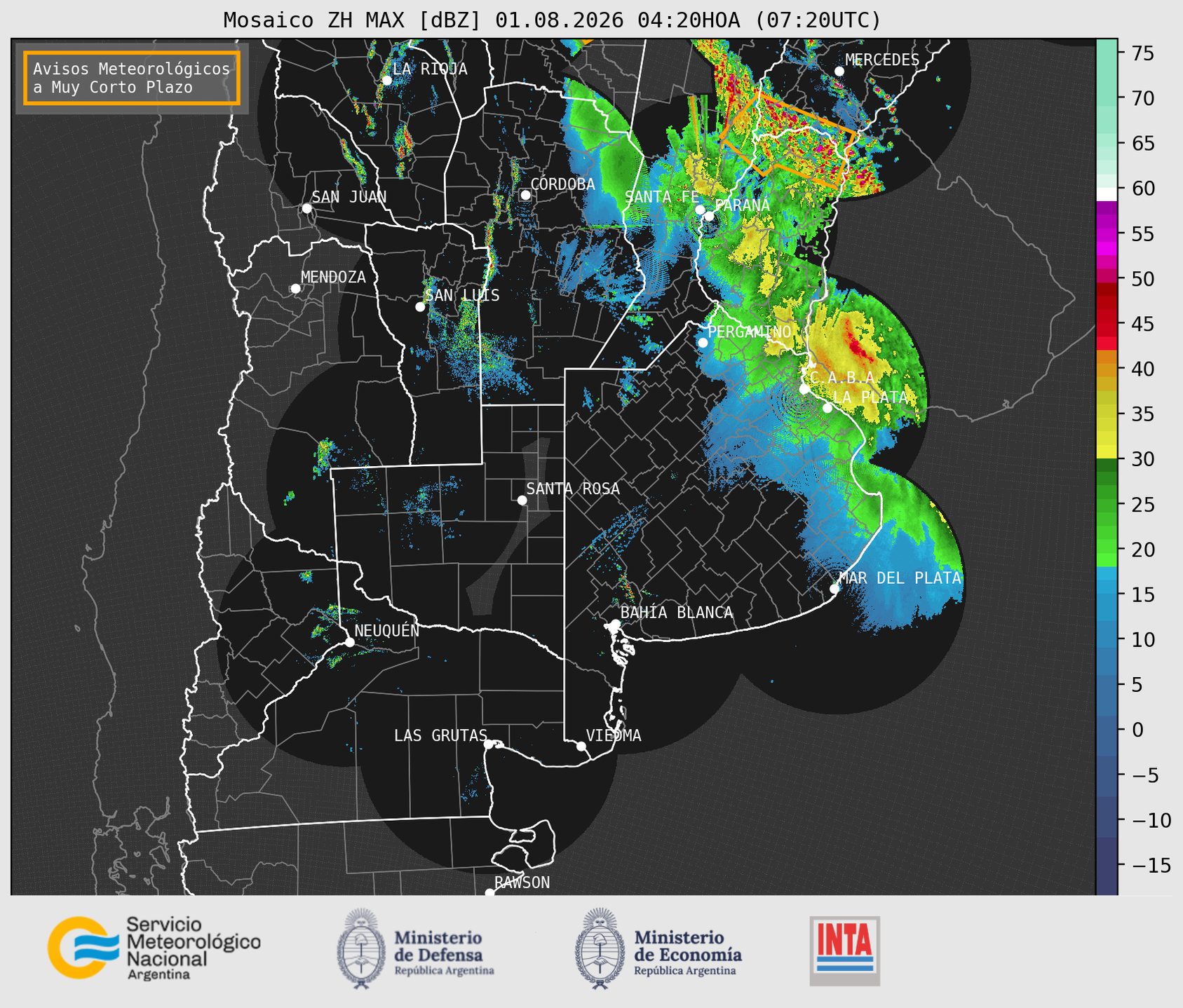Click the Santa Rosa city marker dot
The height and width of the screenshot is (1008, 1183).
pos(522,500)
